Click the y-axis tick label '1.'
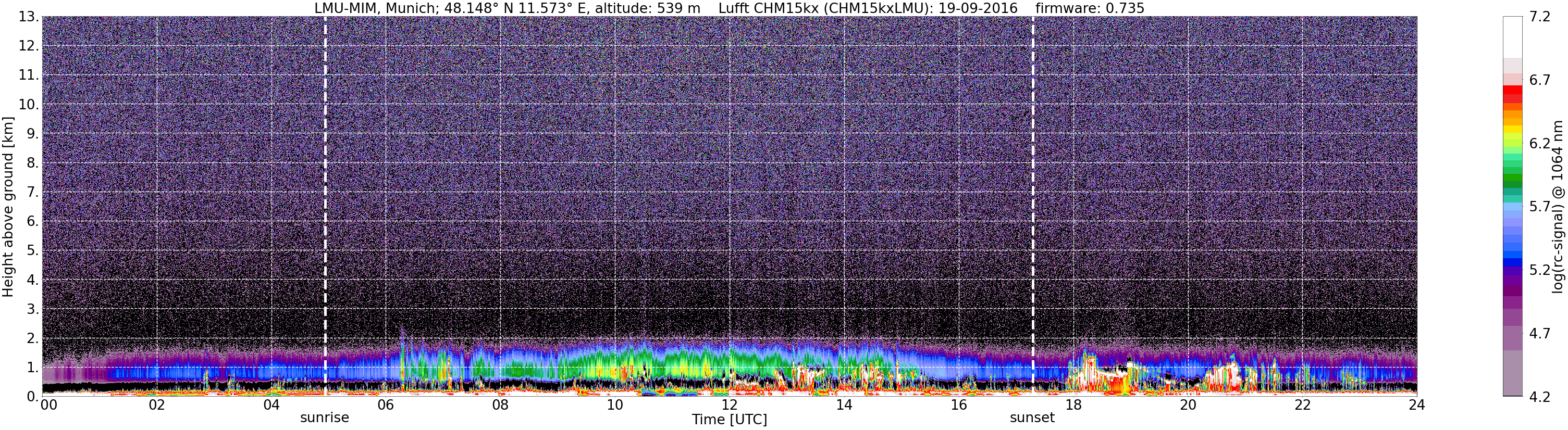 coord(32,368)
